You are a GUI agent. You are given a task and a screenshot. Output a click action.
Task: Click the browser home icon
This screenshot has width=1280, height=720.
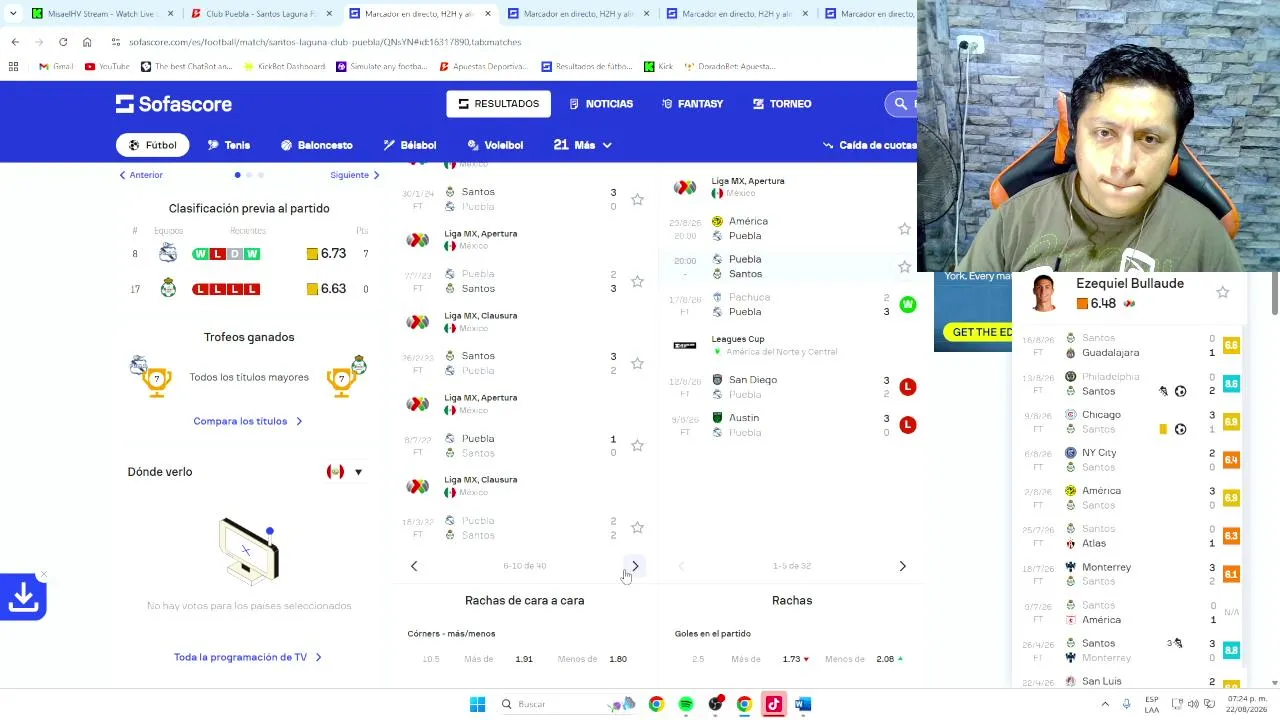87,42
